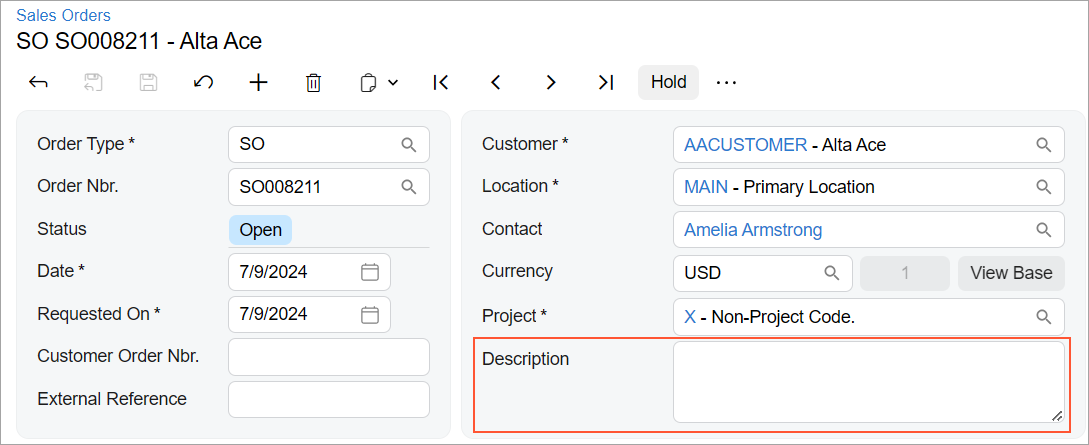Open the AACUSTOMER customer link
This screenshot has height=445, width=1089.
[x=745, y=145]
